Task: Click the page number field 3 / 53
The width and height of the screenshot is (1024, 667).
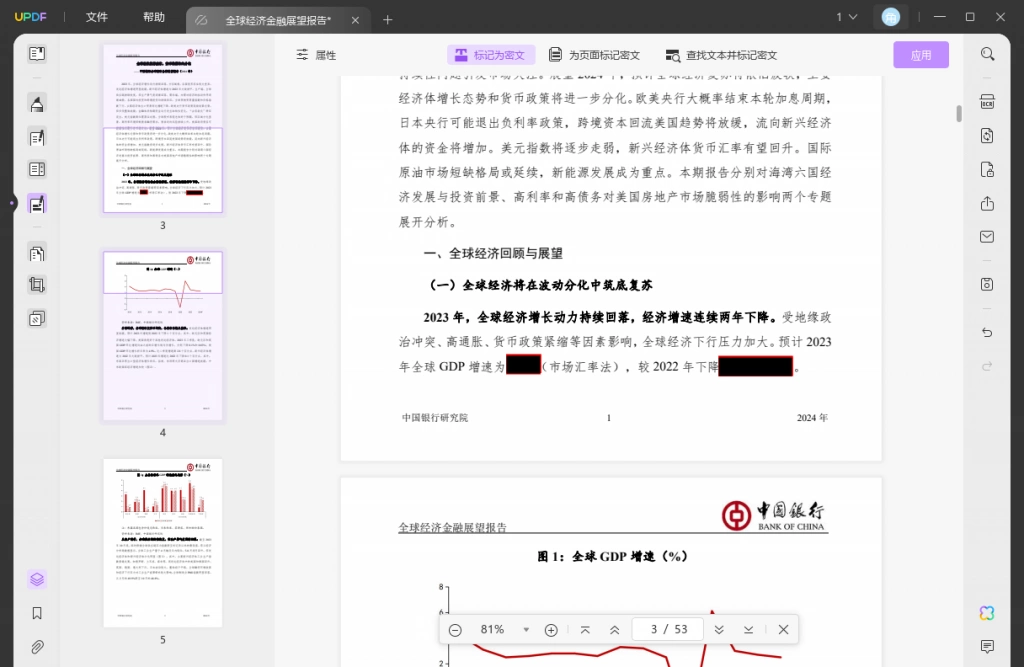Action: [668, 630]
